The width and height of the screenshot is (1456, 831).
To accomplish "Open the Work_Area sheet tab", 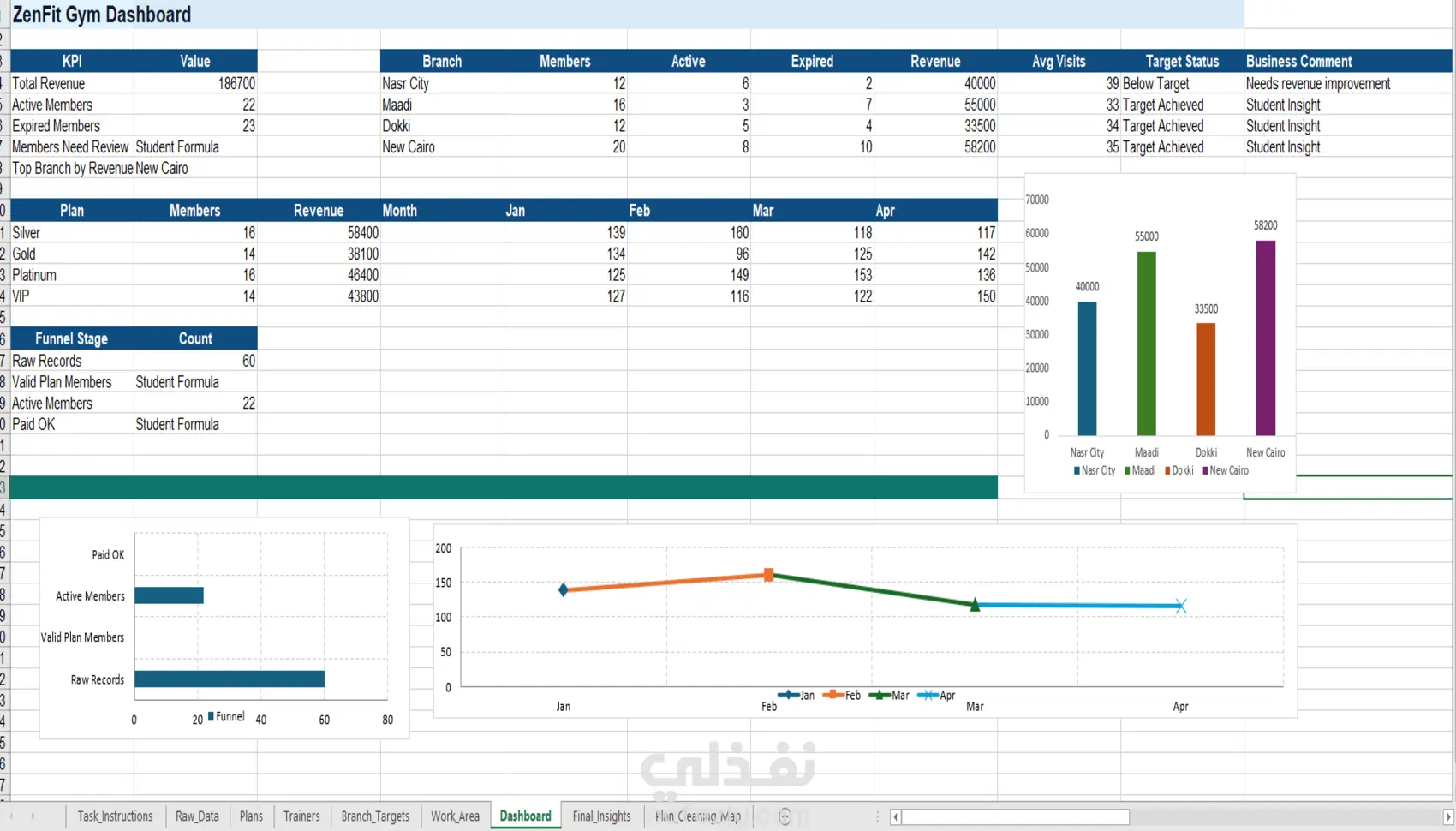I will [455, 816].
